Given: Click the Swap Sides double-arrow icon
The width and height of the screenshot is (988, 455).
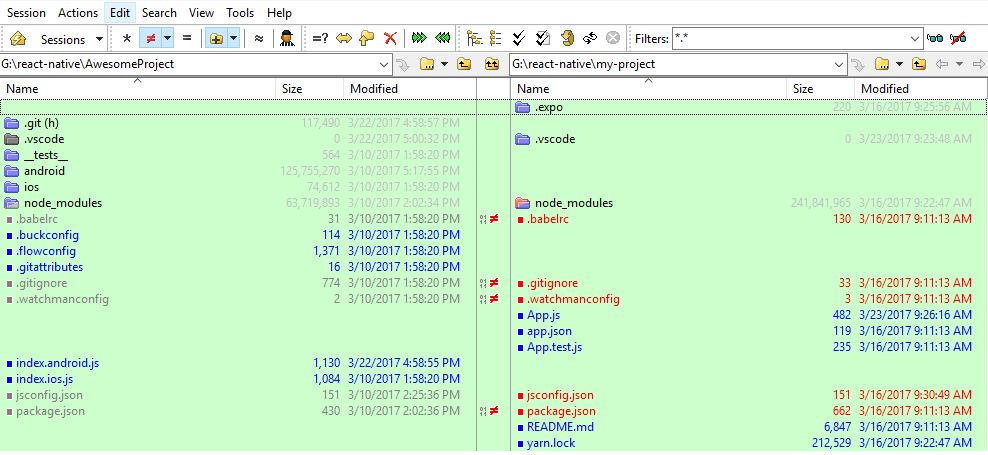Looking at the screenshot, I should pyautogui.click(x=344, y=39).
